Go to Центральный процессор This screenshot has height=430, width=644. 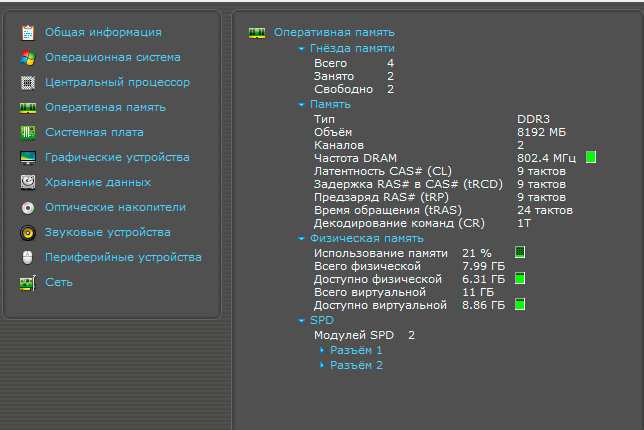(117, 82)
